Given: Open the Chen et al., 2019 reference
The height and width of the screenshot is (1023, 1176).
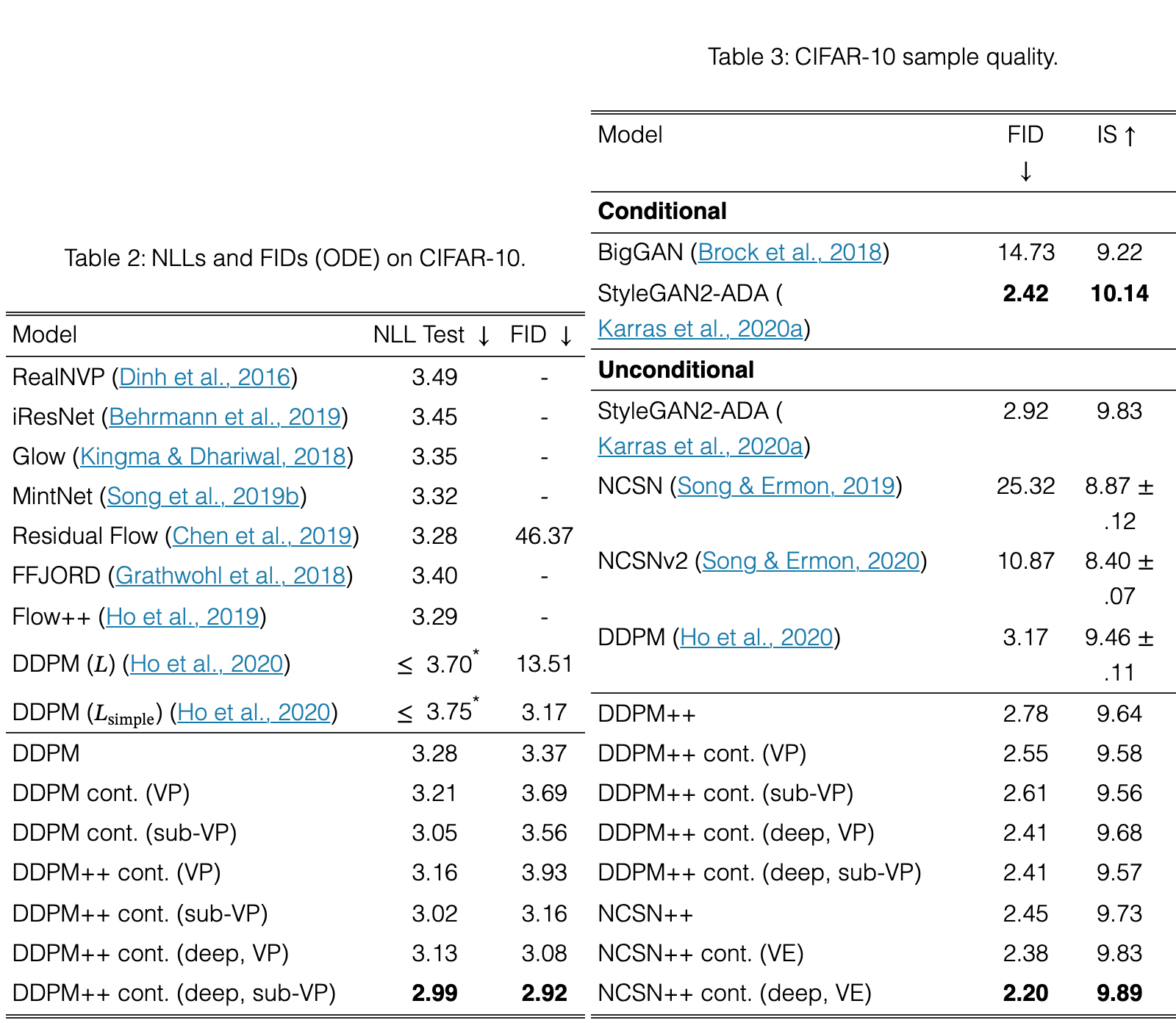Looking at the screenshot, I should 262,536.
